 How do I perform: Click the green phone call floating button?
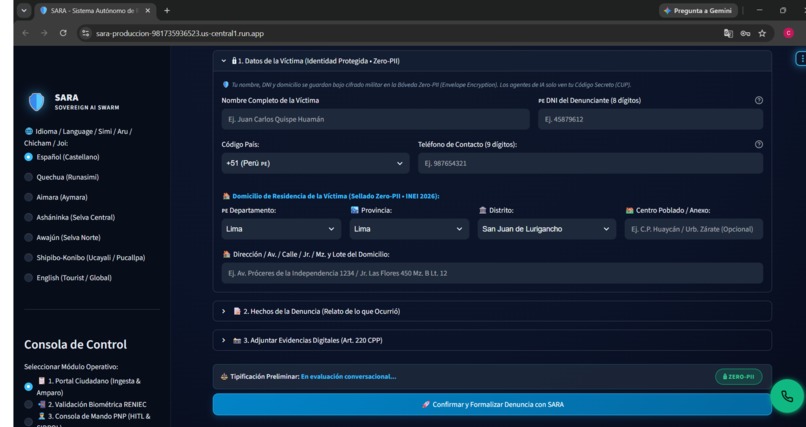pos(786,396)
